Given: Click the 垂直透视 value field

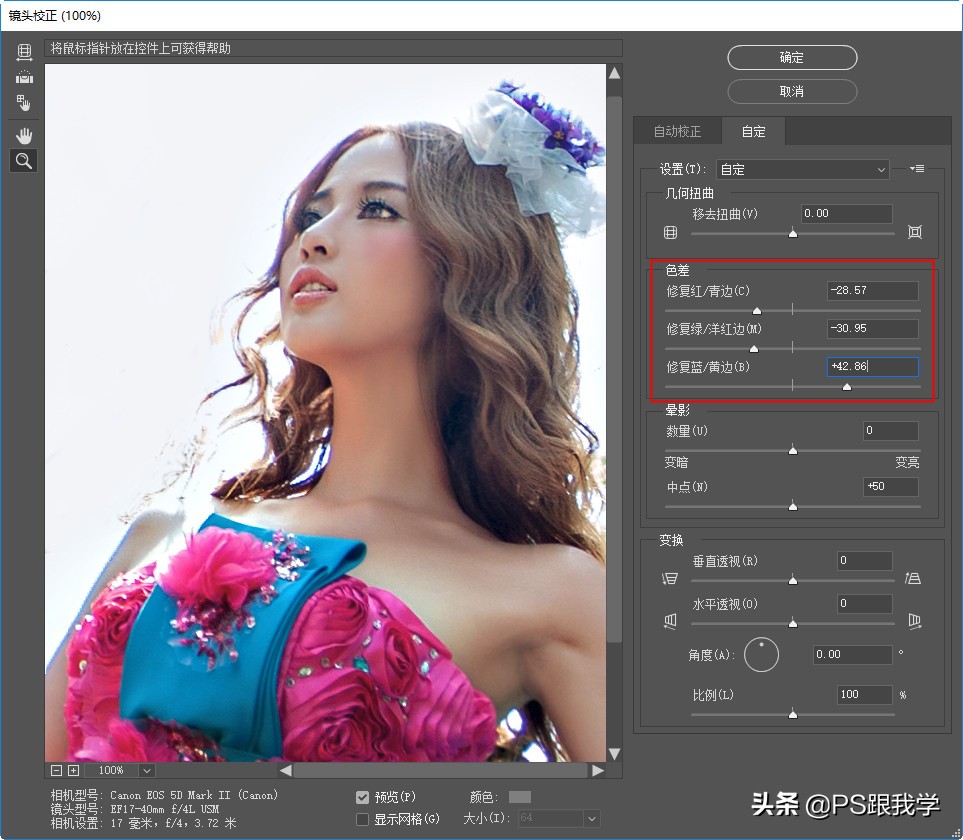Looking at the screenshot, I should [865, 561].
